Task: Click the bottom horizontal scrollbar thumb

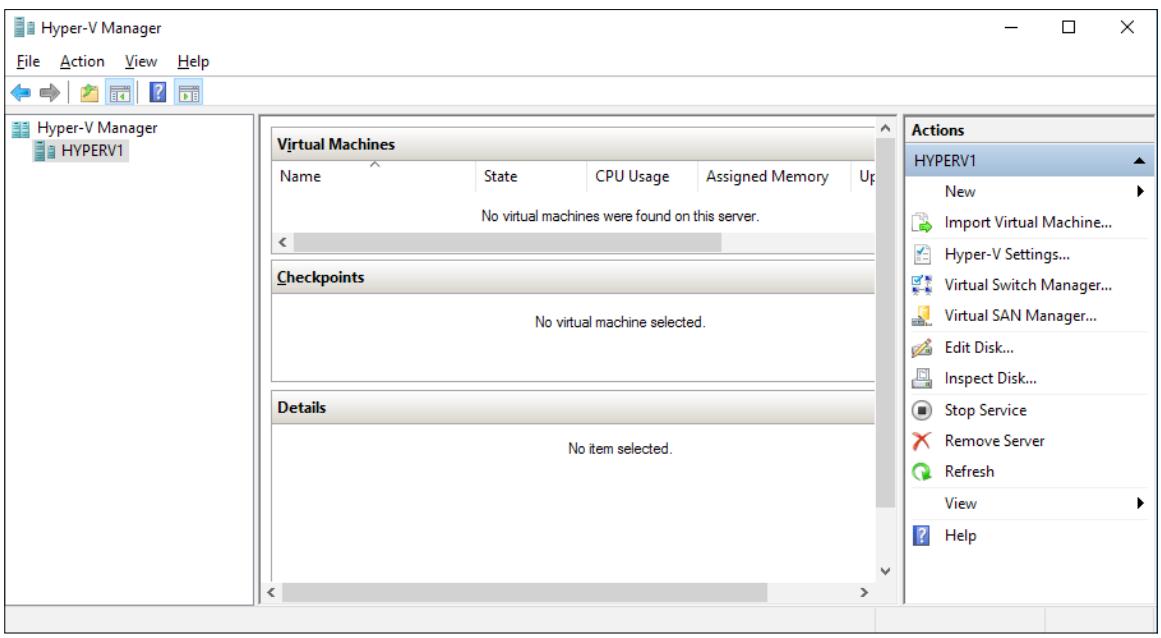Action: 525,592
